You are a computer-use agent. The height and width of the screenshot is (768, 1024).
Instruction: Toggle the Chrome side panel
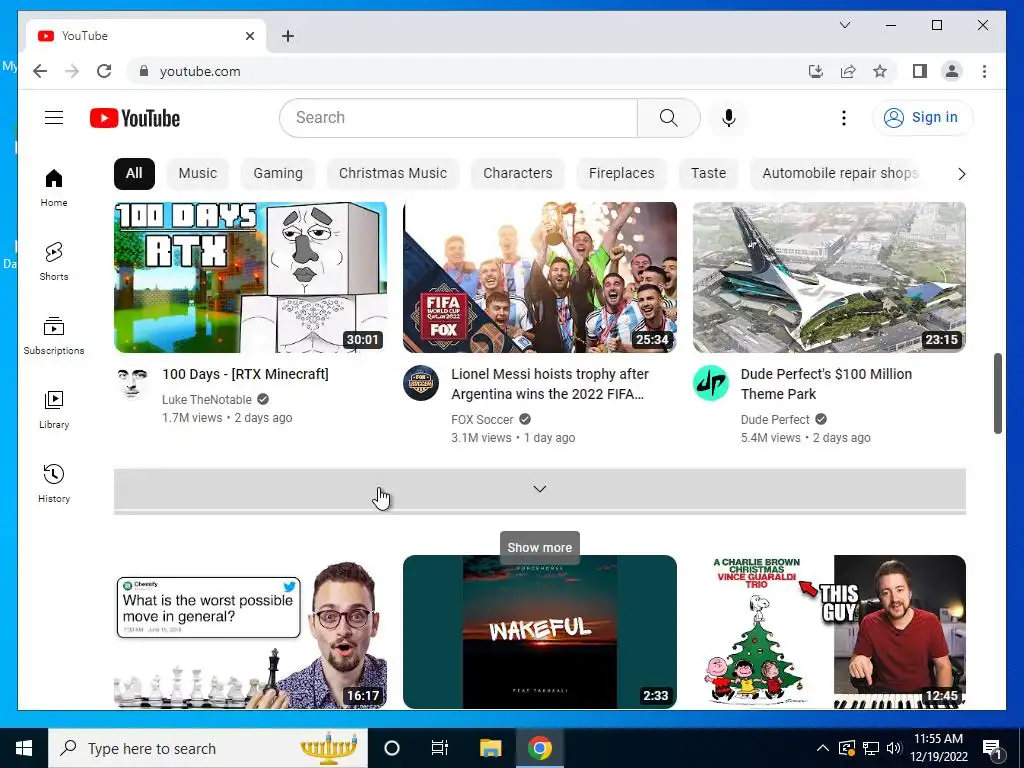point(920,71)
